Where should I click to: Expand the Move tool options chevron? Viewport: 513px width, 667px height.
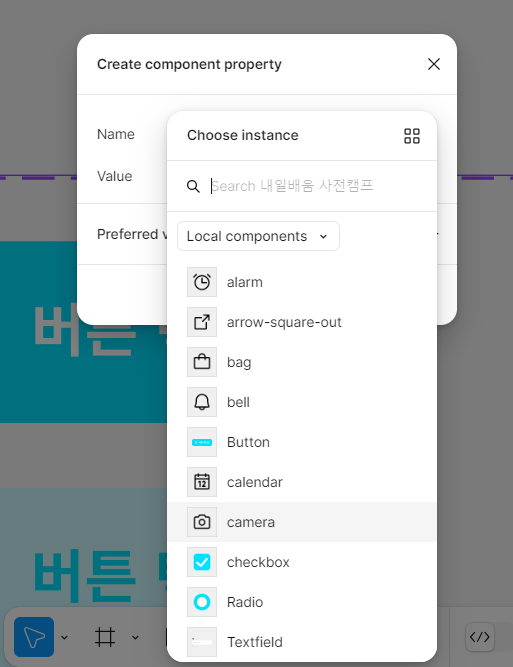click(65, 637)
